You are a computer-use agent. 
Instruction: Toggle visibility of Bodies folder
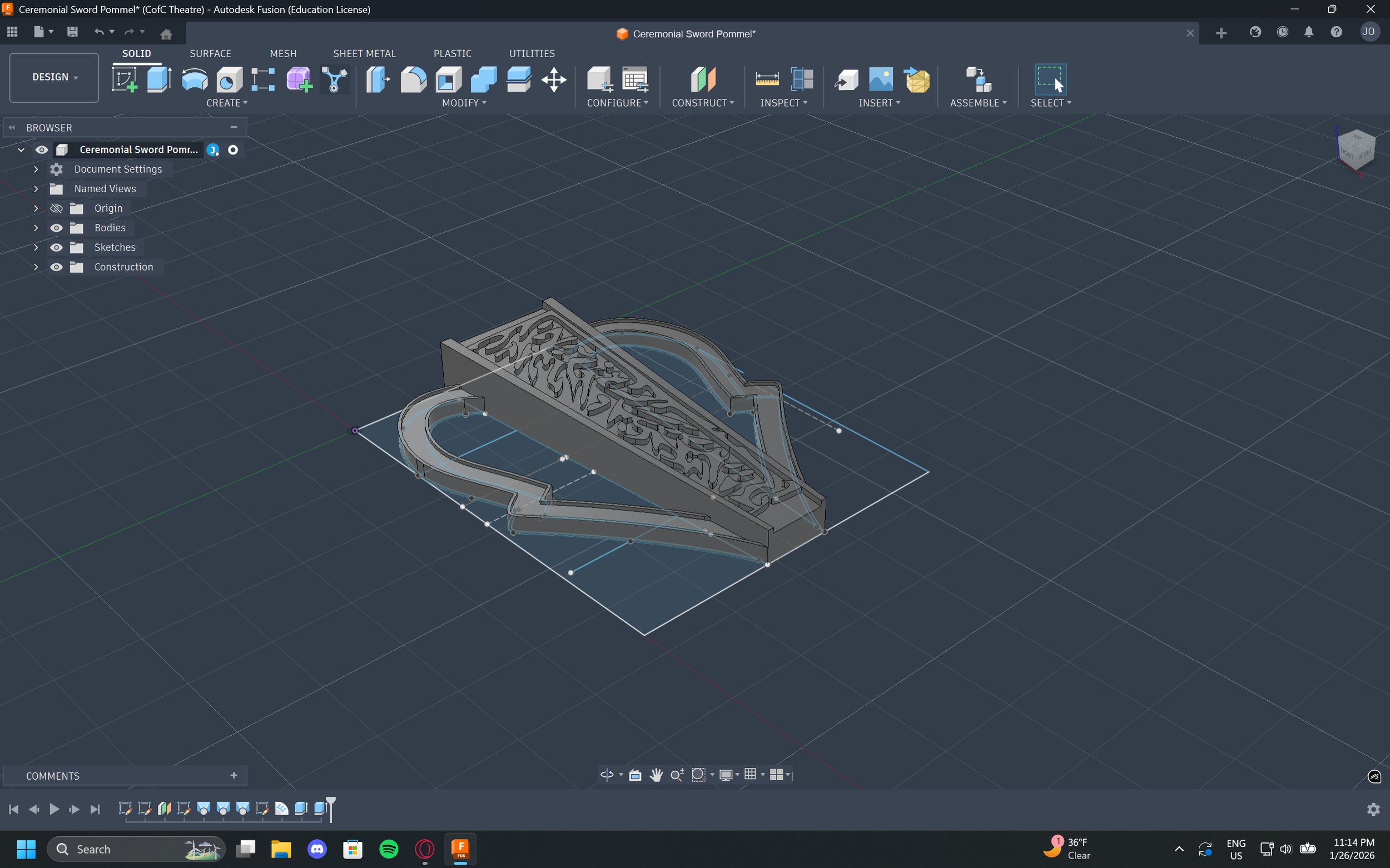[56, 228]
